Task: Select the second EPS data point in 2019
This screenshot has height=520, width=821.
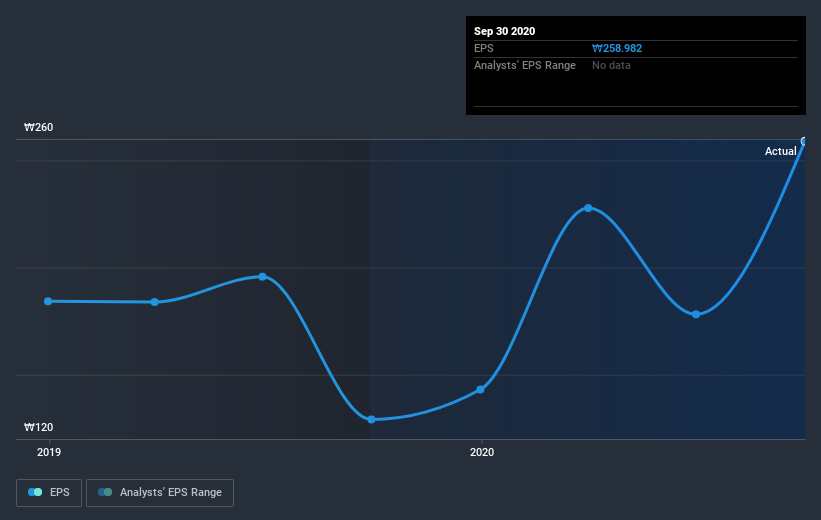Action: click(x=154, y=302)
